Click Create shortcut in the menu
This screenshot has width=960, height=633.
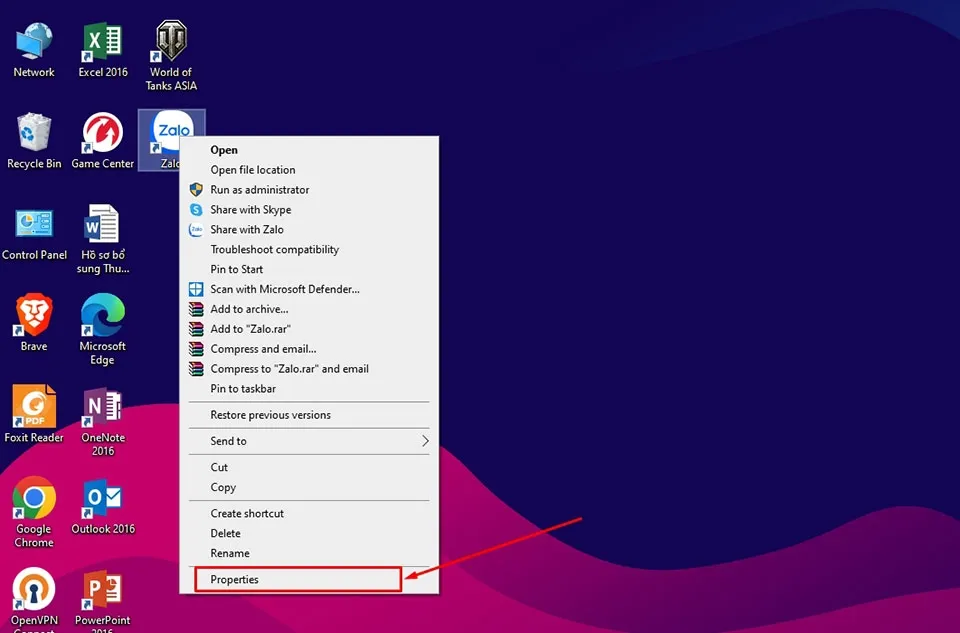[x=247, y=513]
